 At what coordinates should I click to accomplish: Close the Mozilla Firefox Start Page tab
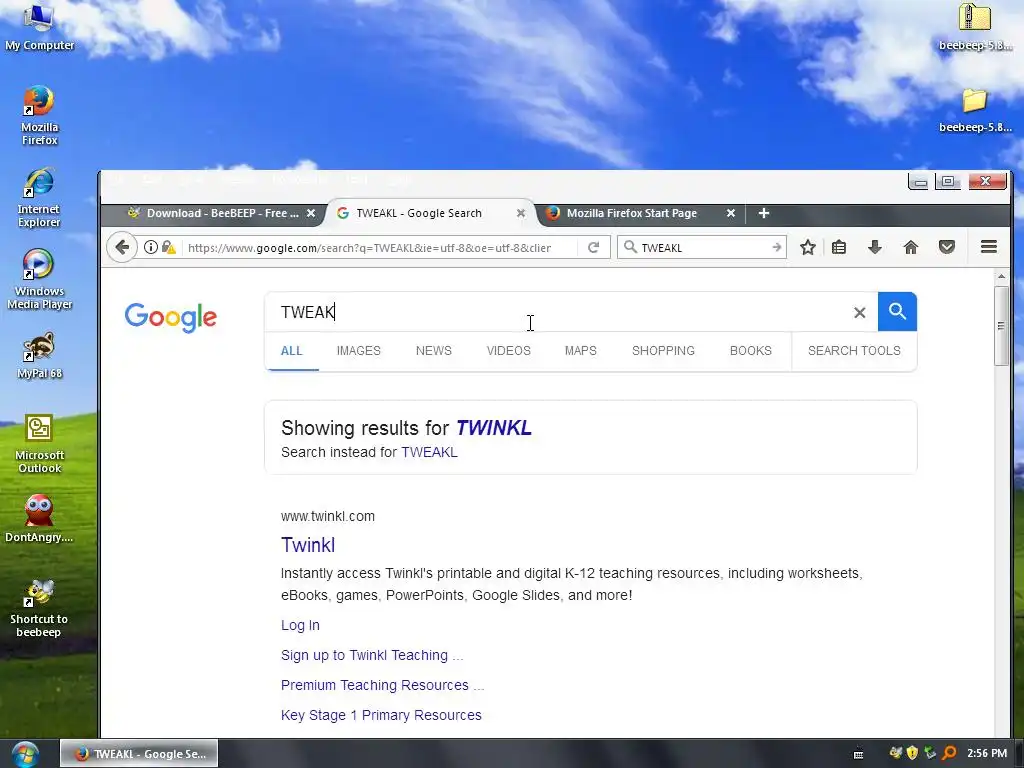click(731, 213)
